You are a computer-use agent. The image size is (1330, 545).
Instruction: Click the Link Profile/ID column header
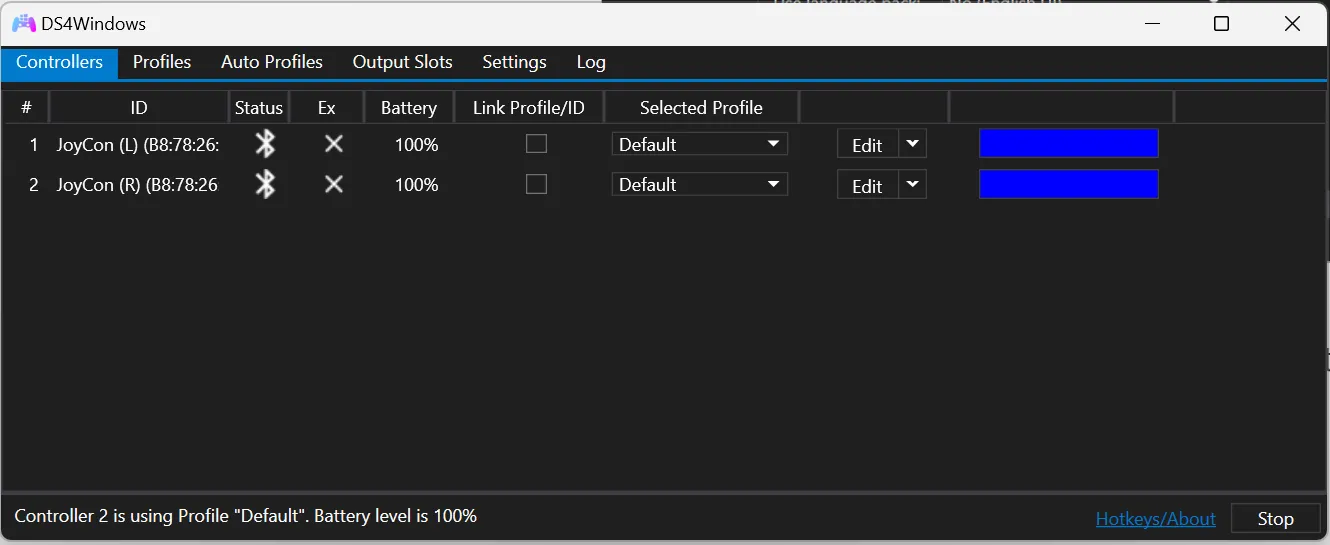click(x=529, y=107)
